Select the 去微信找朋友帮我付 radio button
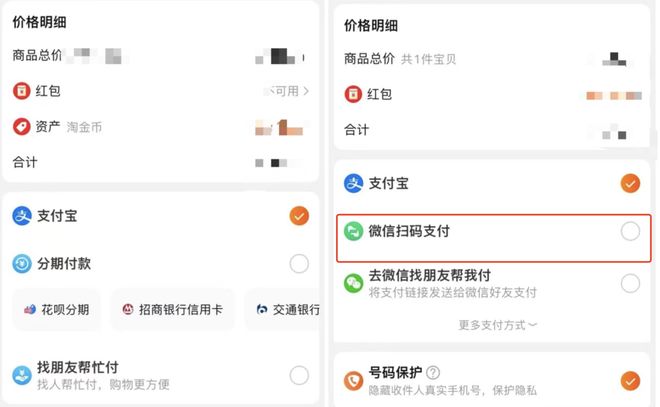This screenshot has height=407, width=660. click(x=630, y=283)
